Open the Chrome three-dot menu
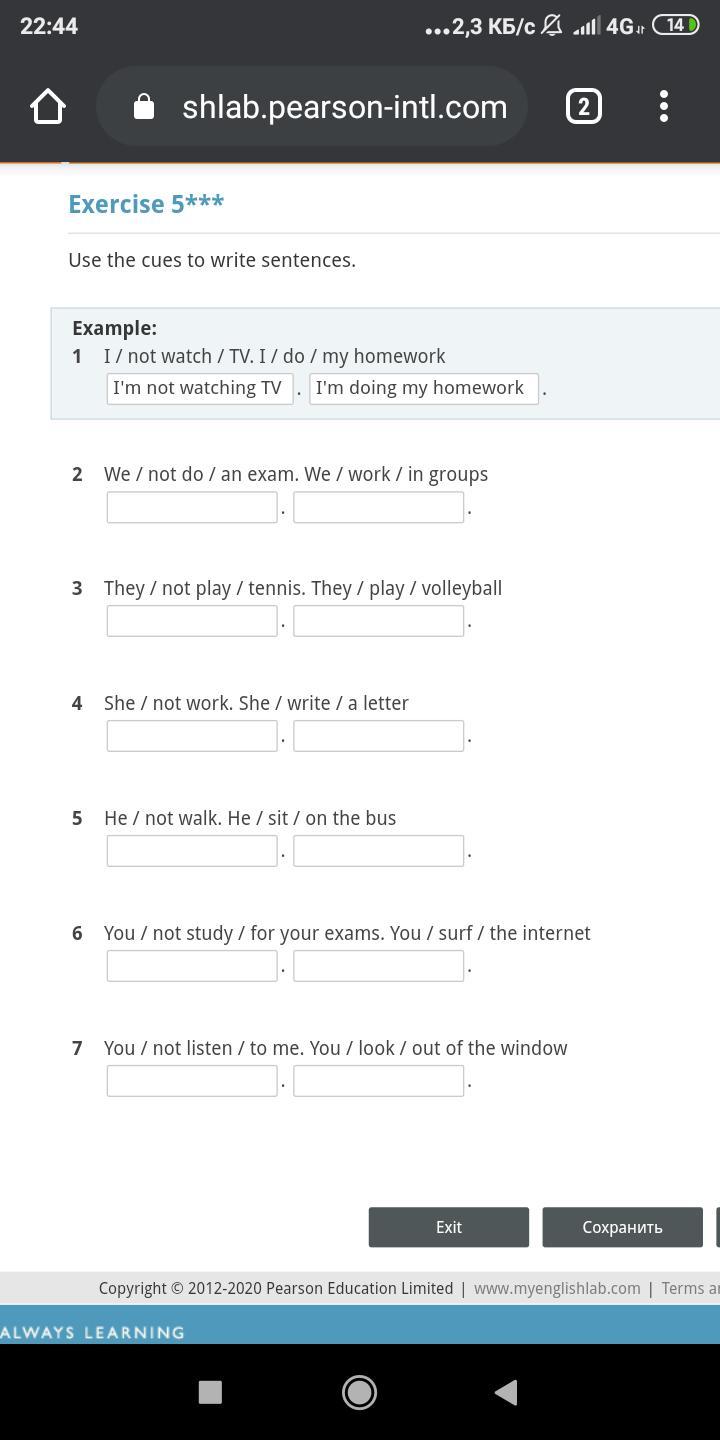 664,106
